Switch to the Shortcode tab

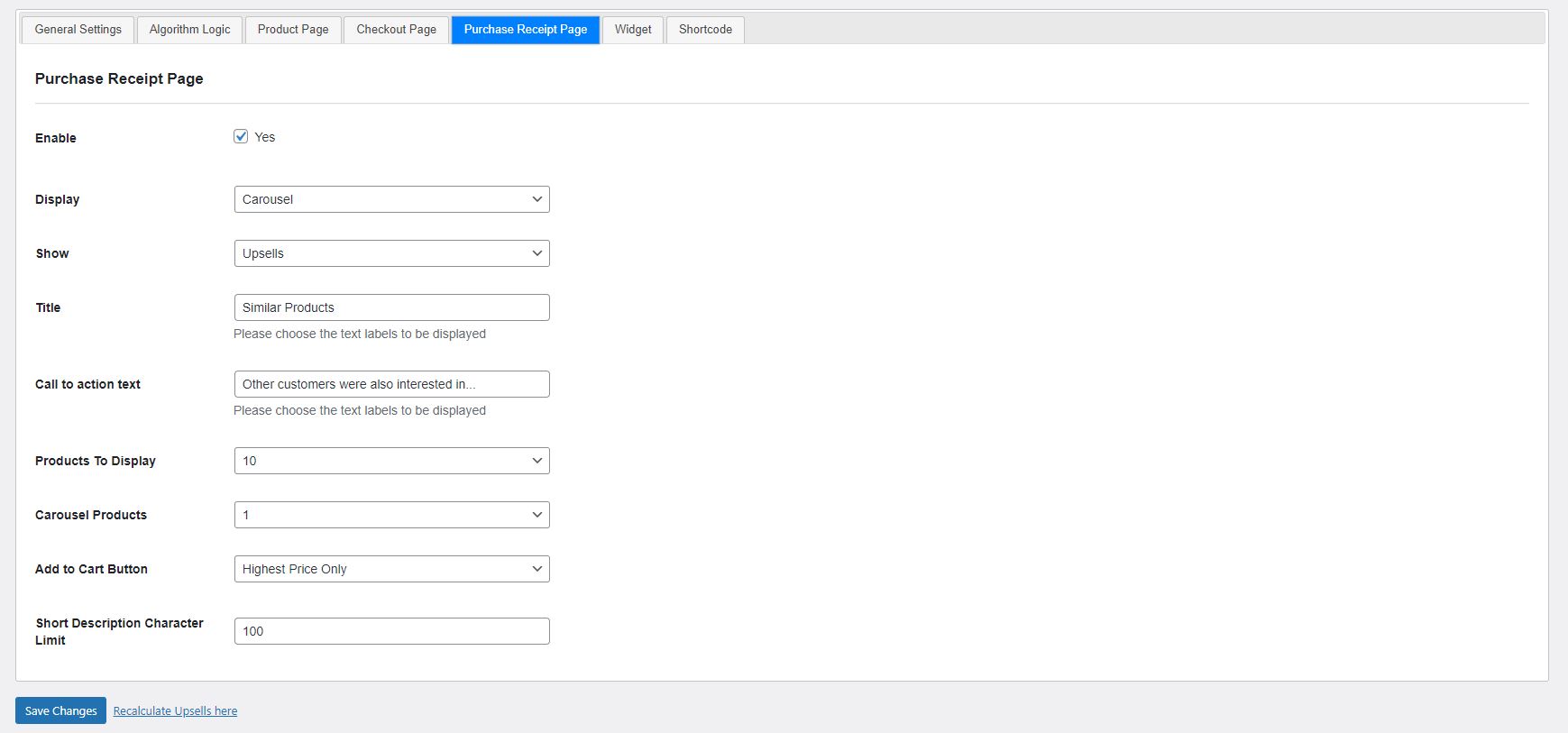[x=705, y=30]
